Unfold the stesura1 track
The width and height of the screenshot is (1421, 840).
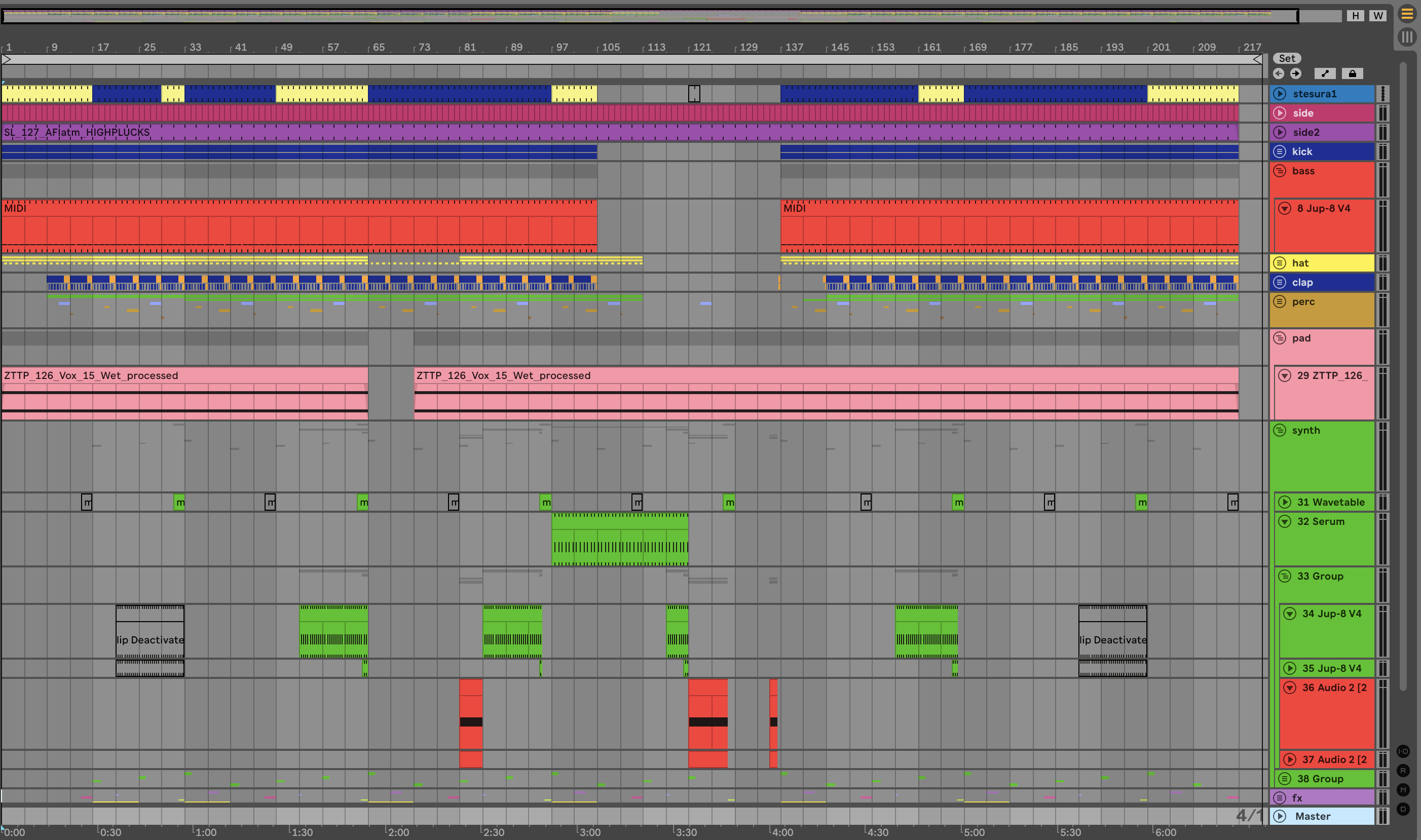click(x=1280, y=94)
